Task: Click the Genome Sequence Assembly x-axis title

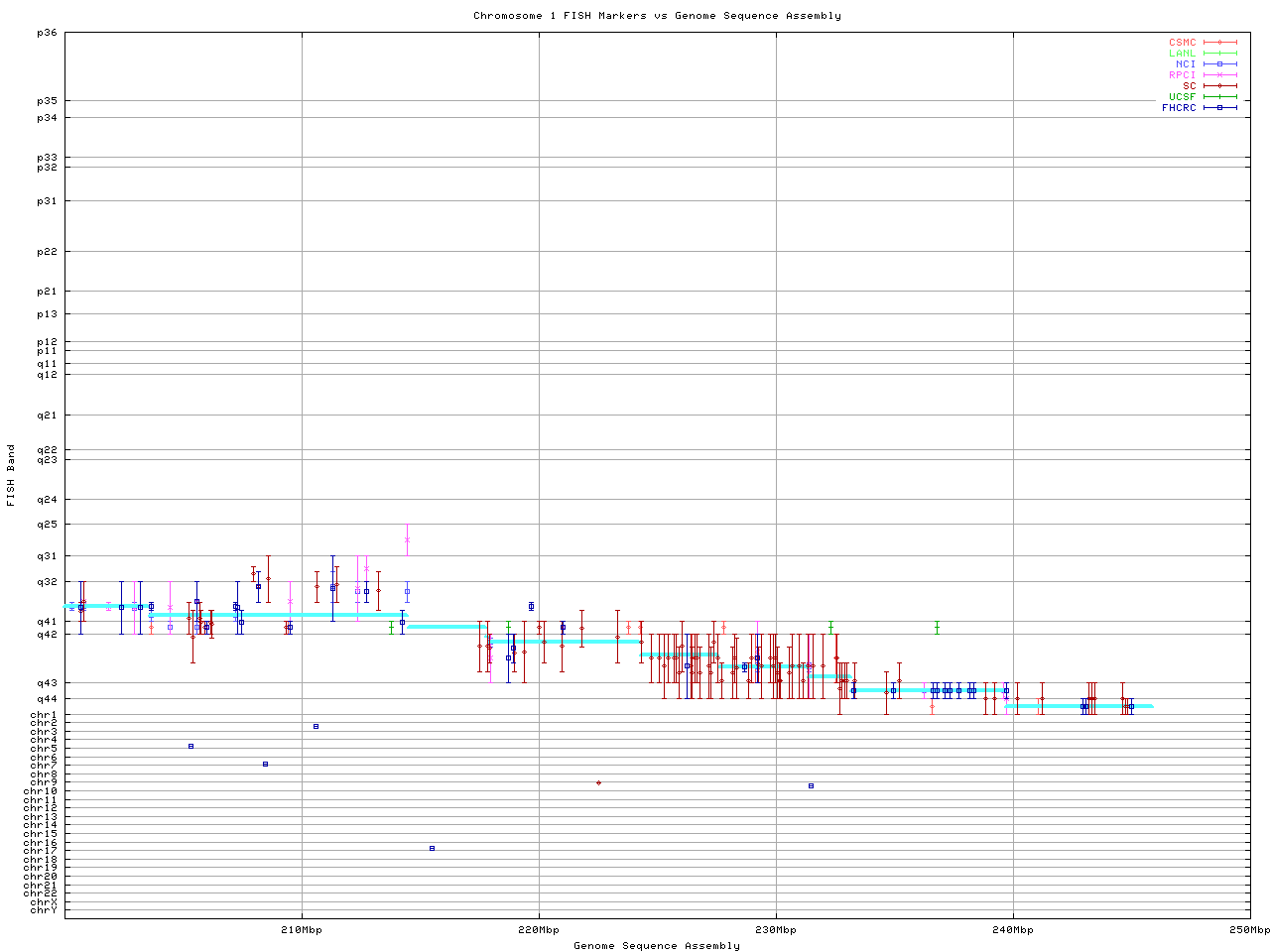Action: 657,946
